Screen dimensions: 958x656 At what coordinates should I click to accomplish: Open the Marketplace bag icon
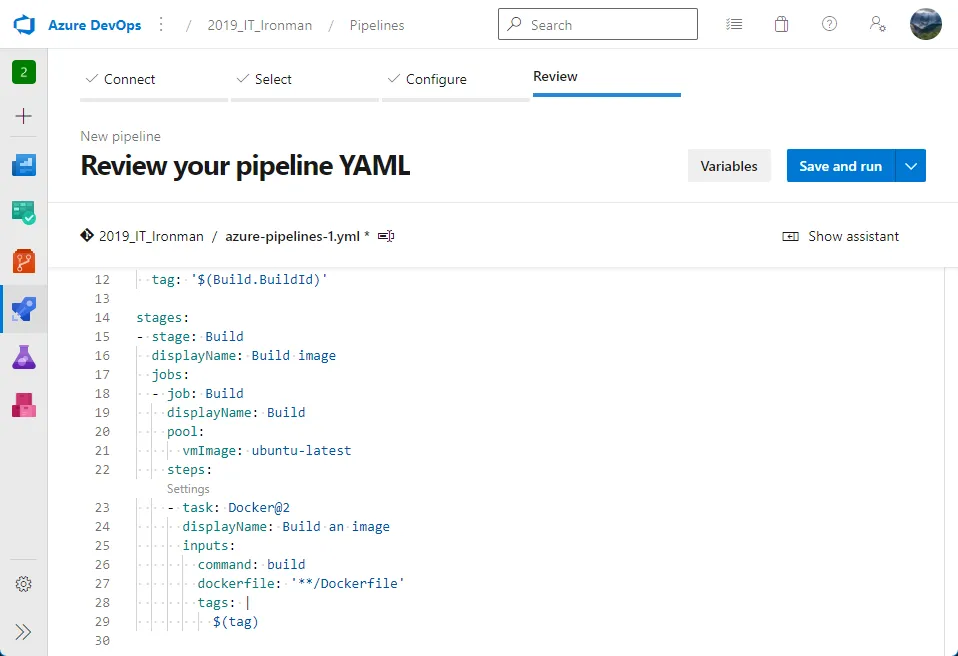click(x=781, y=24)
